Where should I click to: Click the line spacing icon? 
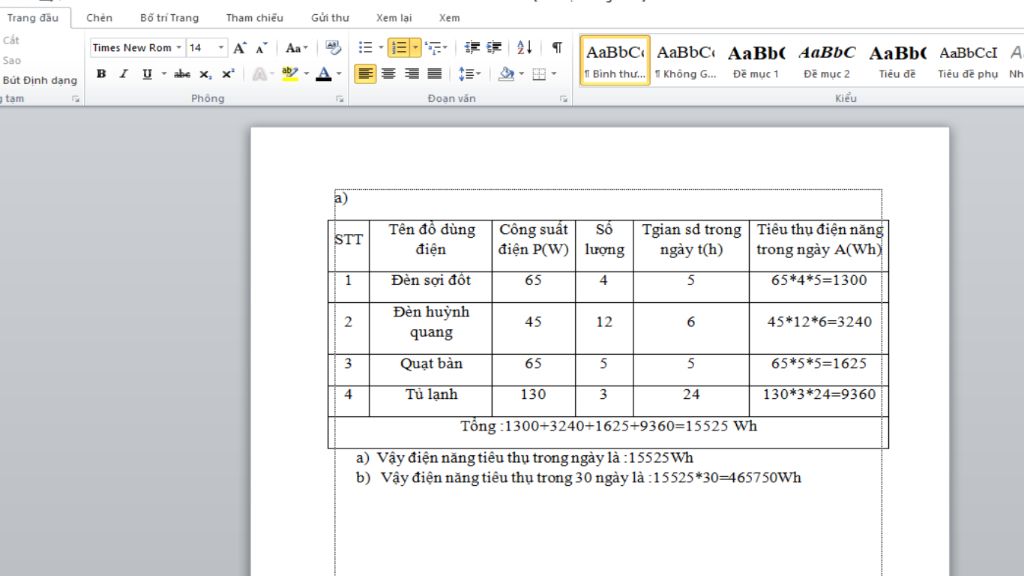point(466,74)
